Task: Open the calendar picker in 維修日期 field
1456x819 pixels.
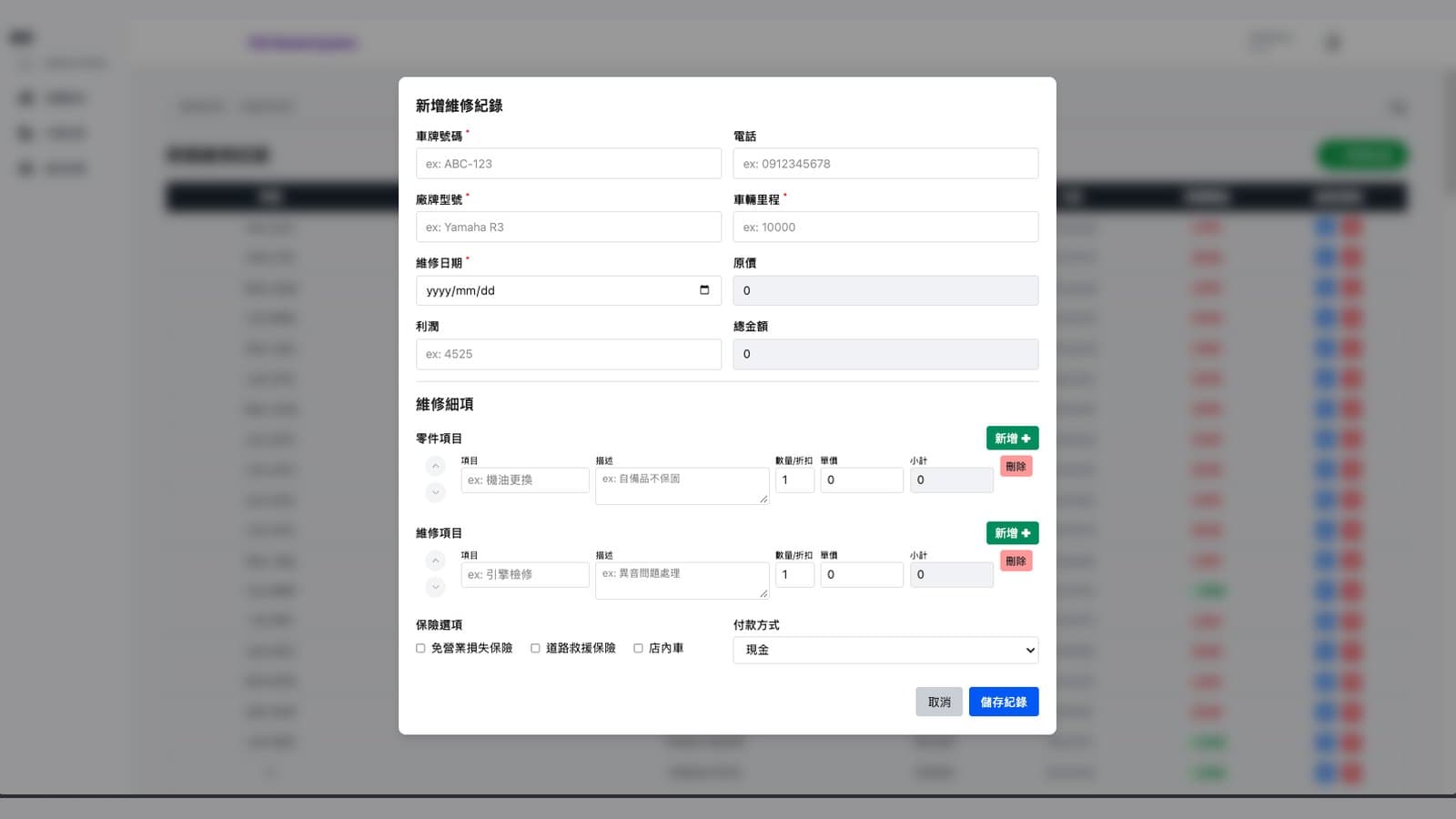Action: (x=704, y=290)
